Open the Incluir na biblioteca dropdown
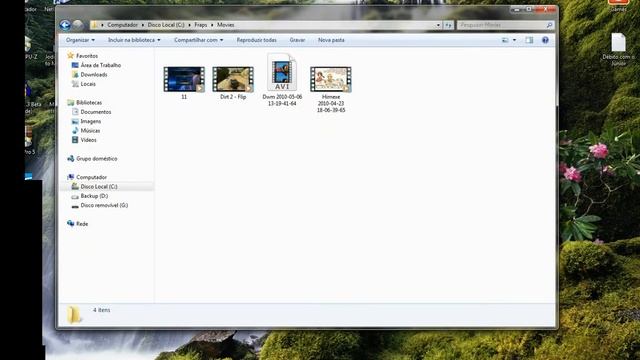The image size is (640, 360). pyautogui.click(x=134, y=40)
